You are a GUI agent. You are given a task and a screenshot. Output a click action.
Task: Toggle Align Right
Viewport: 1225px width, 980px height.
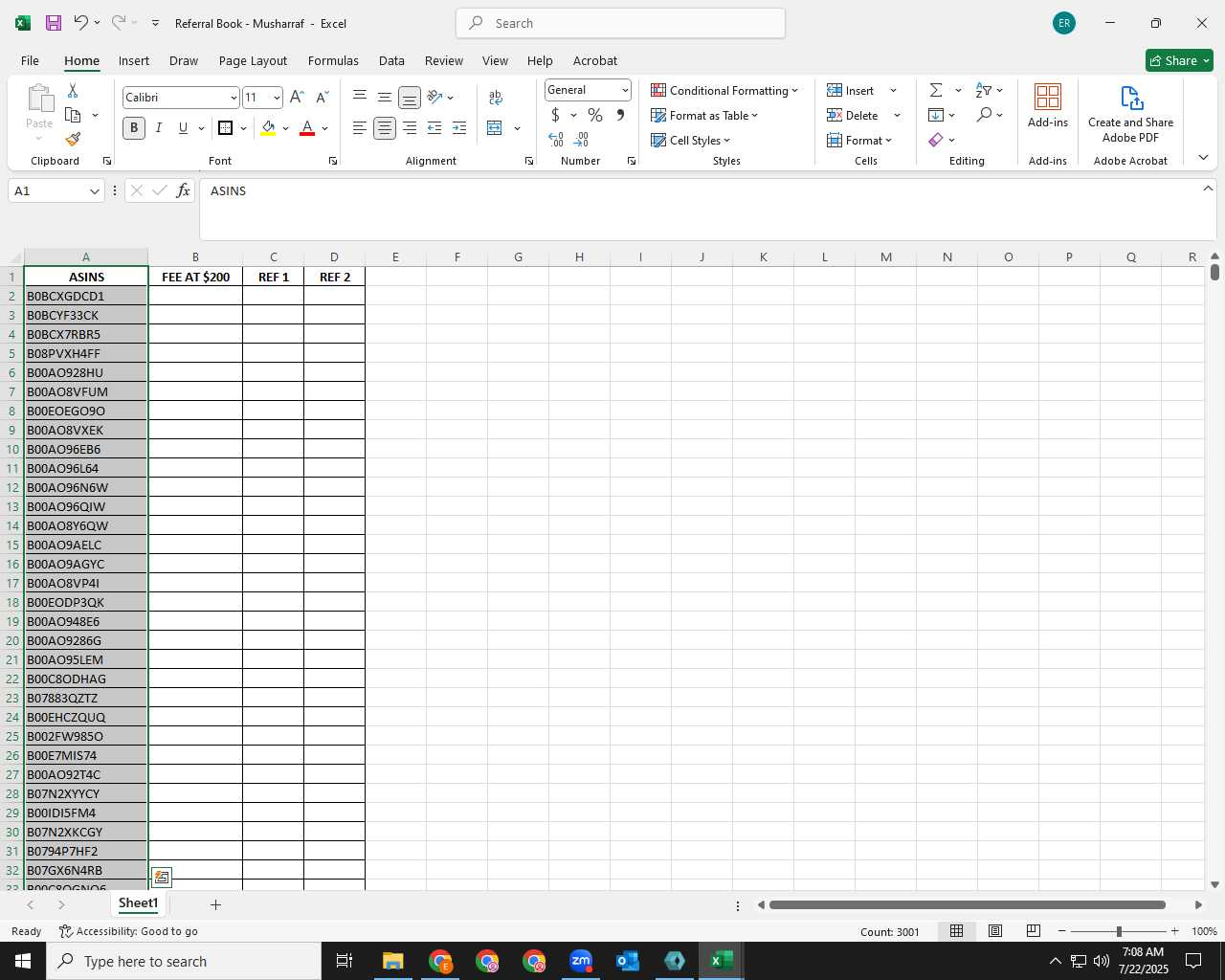click(410, 128)
